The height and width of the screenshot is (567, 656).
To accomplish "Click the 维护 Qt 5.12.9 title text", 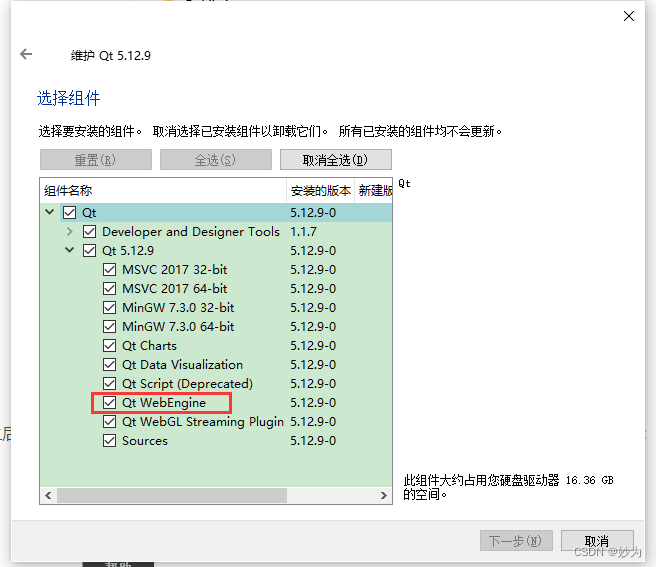I will tap(111, 55).
